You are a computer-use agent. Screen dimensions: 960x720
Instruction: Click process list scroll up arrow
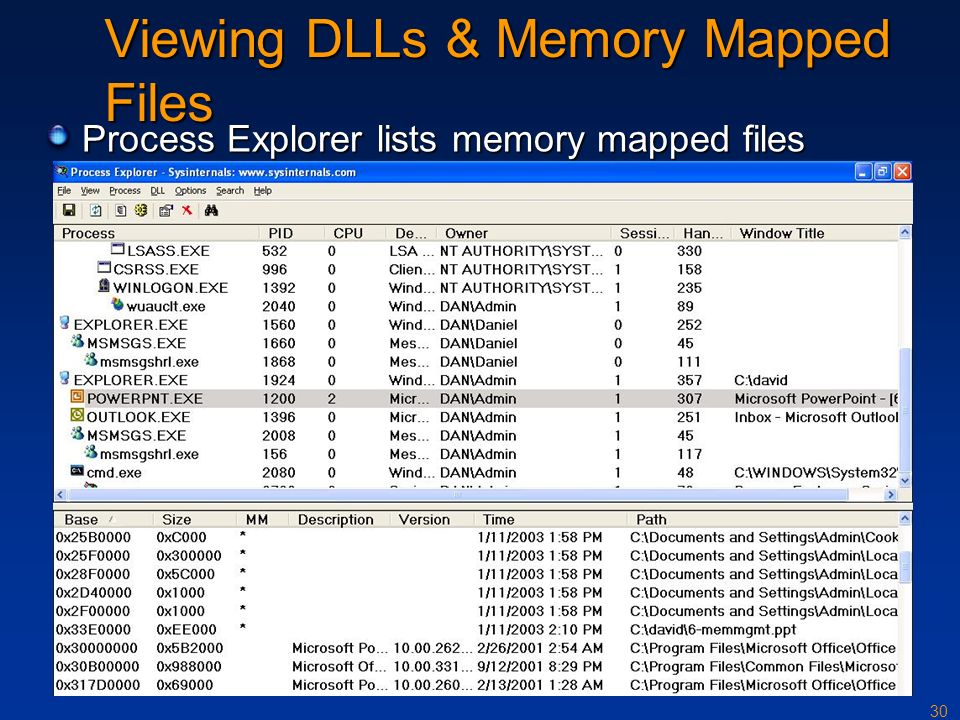tap(904, 233)
